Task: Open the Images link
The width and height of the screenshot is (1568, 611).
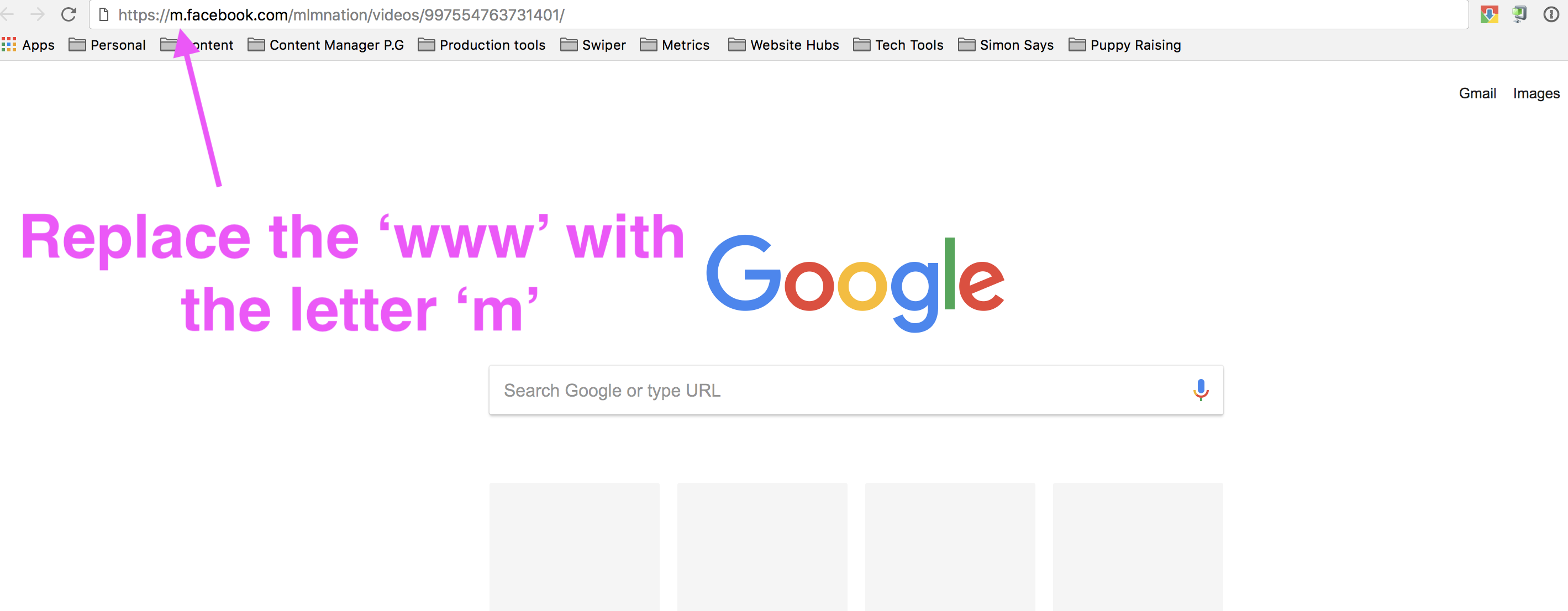Action: (1536, 93)
